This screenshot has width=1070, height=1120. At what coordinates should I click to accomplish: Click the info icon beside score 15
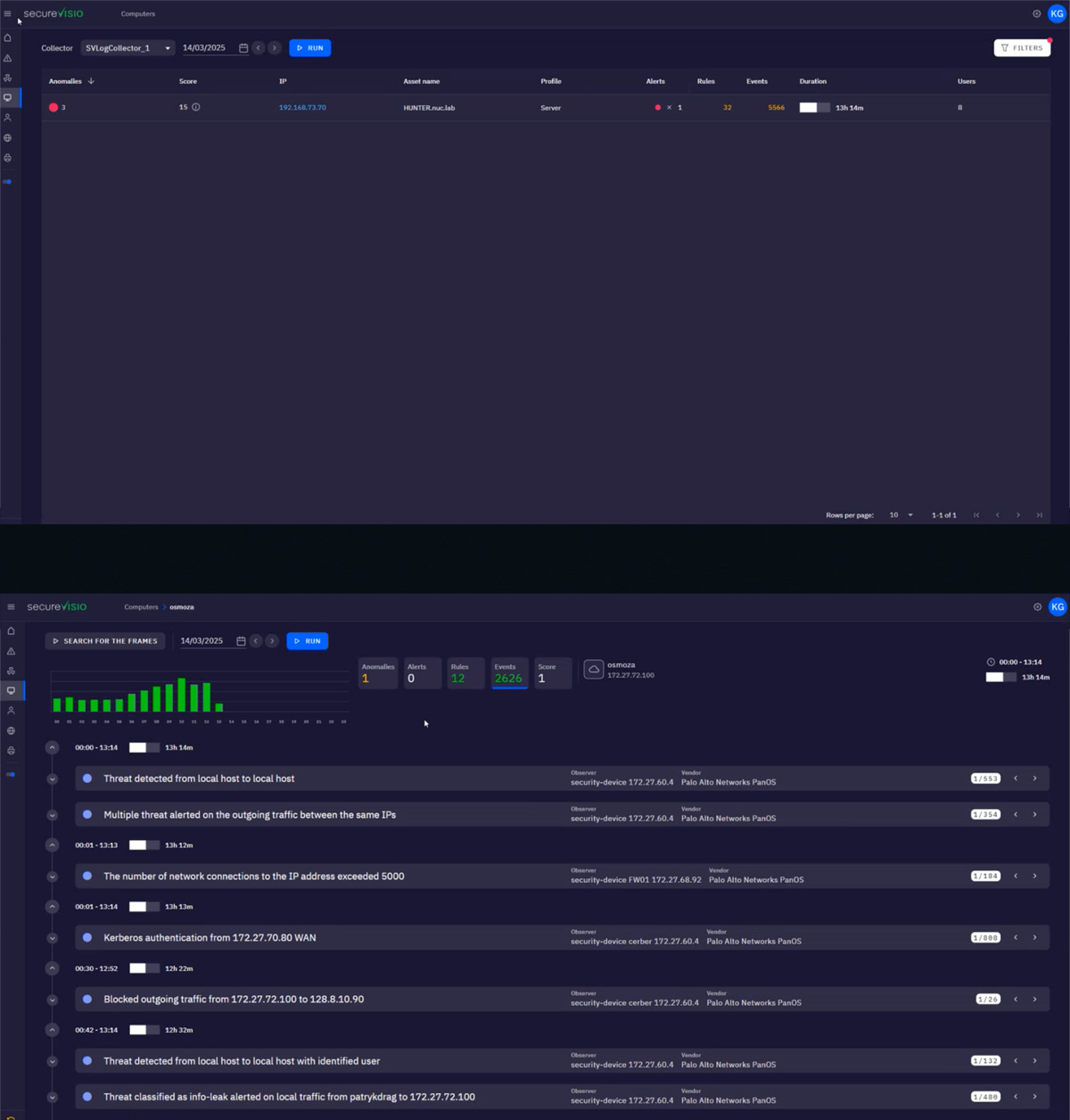coord(196,107)
